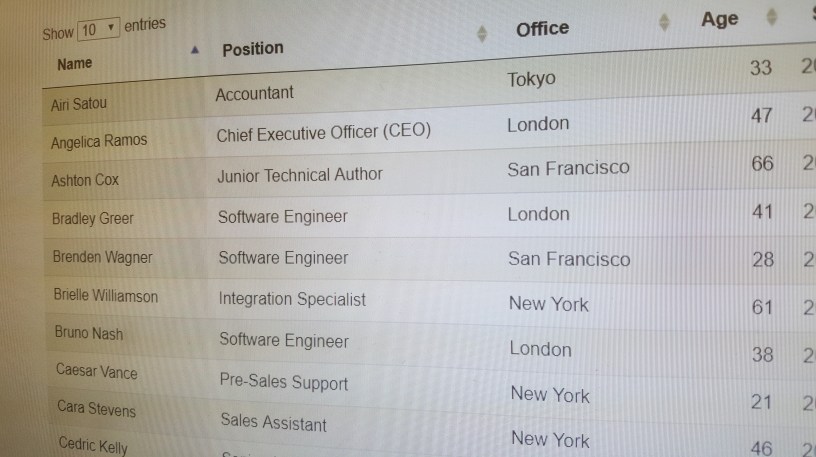Sort table by Position column header
The width and height of the screenshot is (816, 457).
[253, 48]
